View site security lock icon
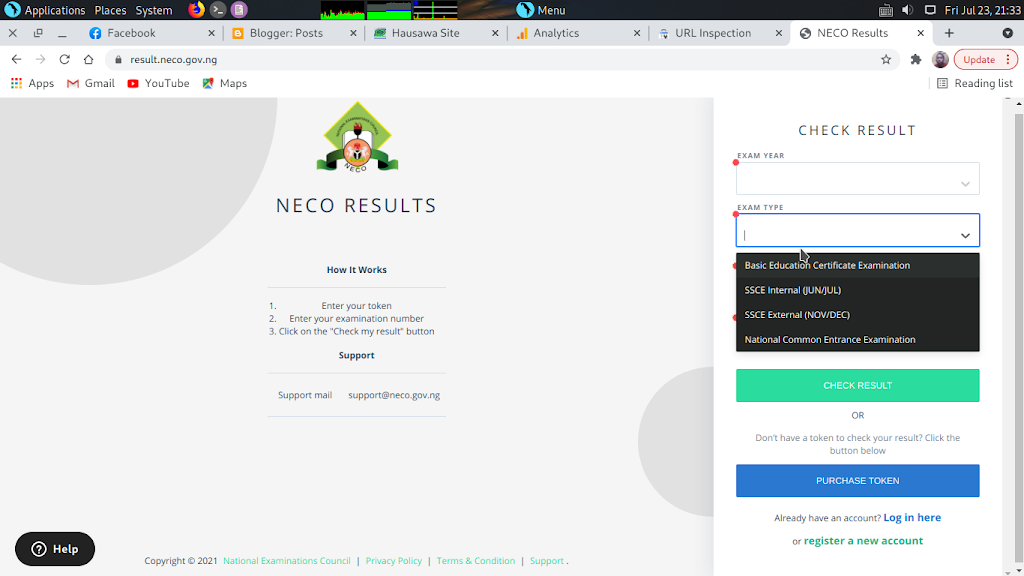 (x=118, y=59)
